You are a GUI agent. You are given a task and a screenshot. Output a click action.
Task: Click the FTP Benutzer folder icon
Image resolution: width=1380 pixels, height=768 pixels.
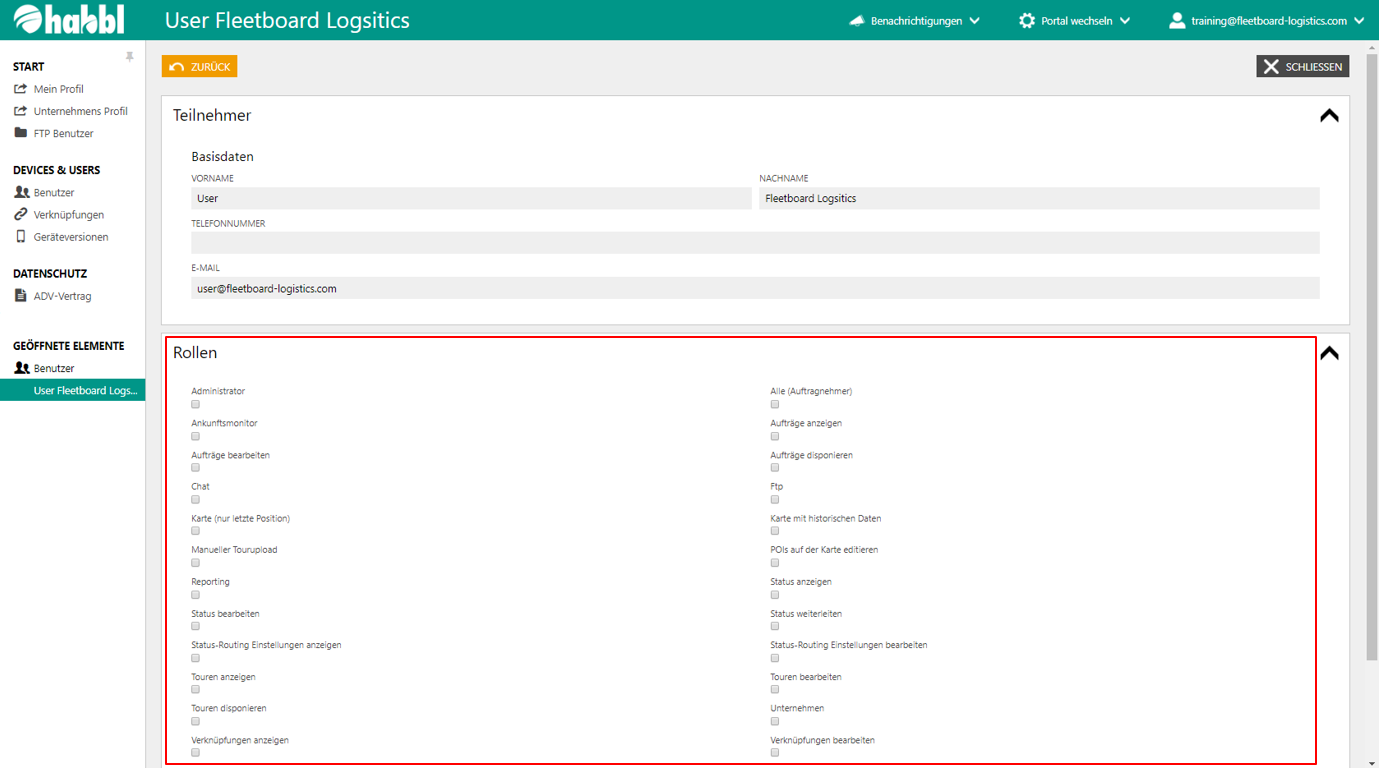(x=20, y=133)
